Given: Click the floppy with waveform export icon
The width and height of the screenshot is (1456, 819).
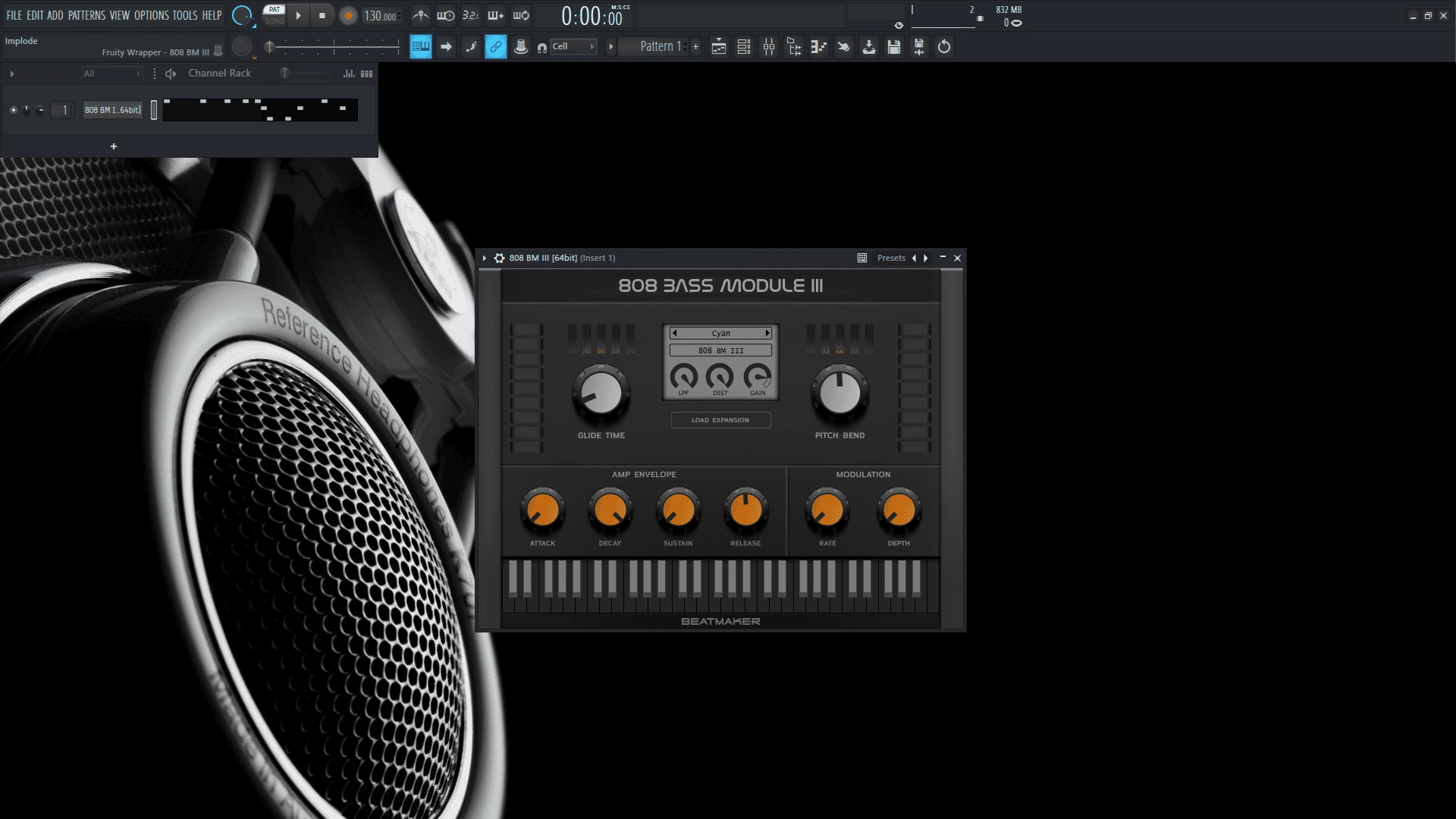Looking at the screenshot, I should (919, 47).
